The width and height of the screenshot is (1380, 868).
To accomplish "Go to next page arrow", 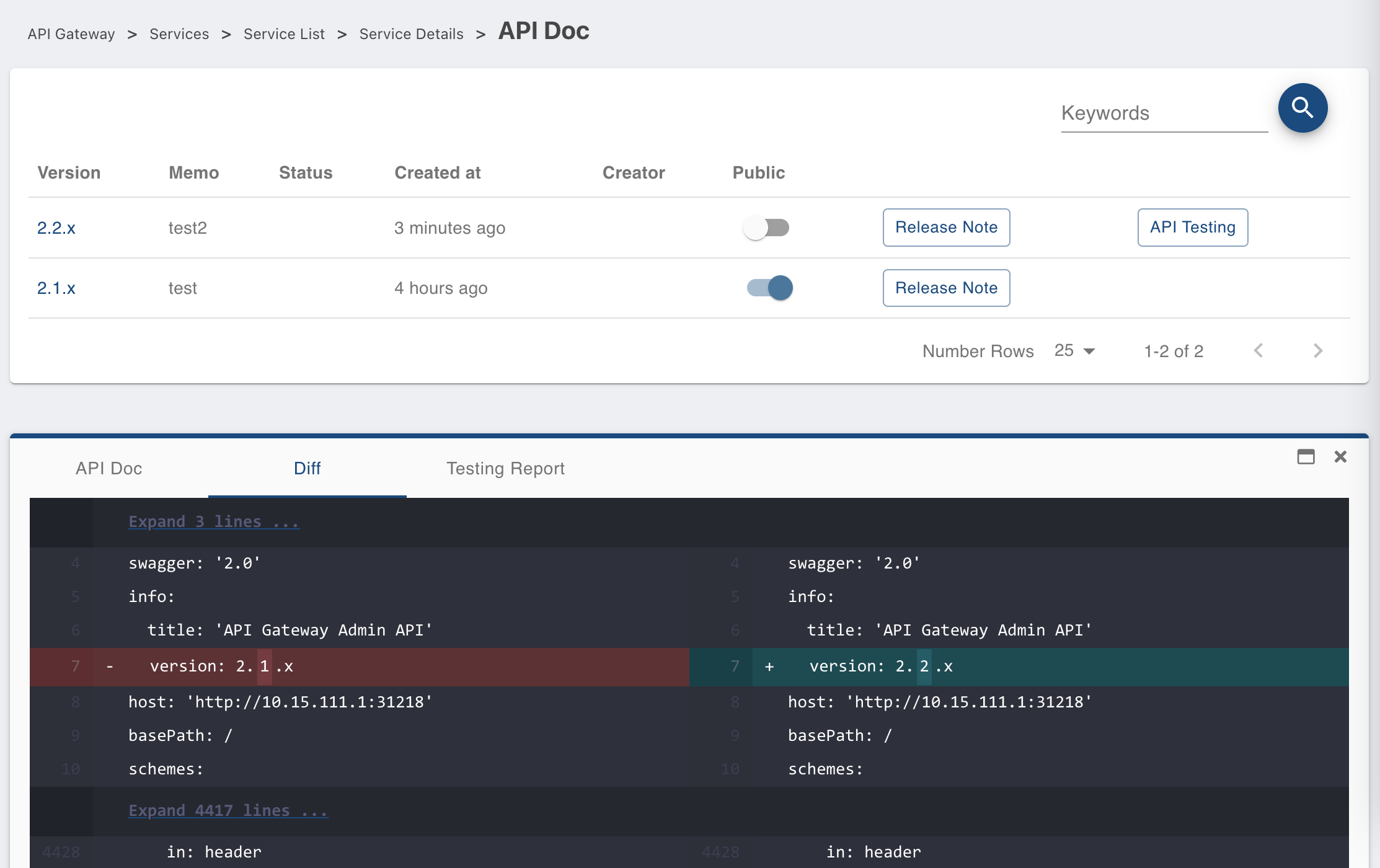I will (1318, 351).
